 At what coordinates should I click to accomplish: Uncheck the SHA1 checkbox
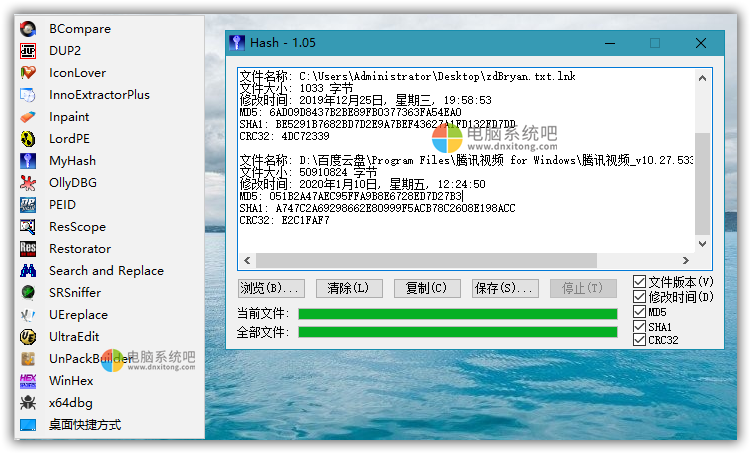pyautogui.click(x=639, y=327)
